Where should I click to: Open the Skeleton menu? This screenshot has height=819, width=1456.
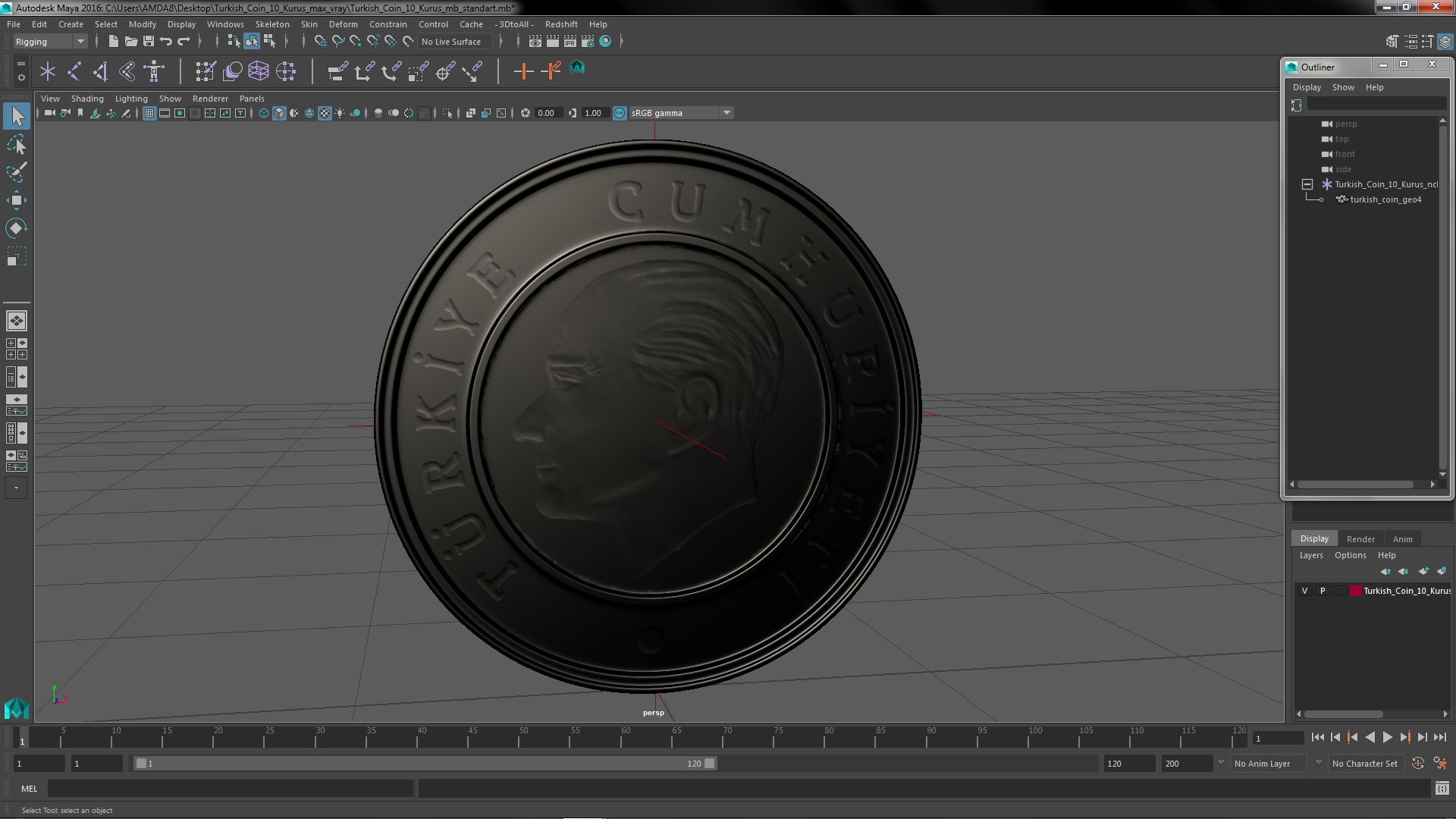(272, 24)
